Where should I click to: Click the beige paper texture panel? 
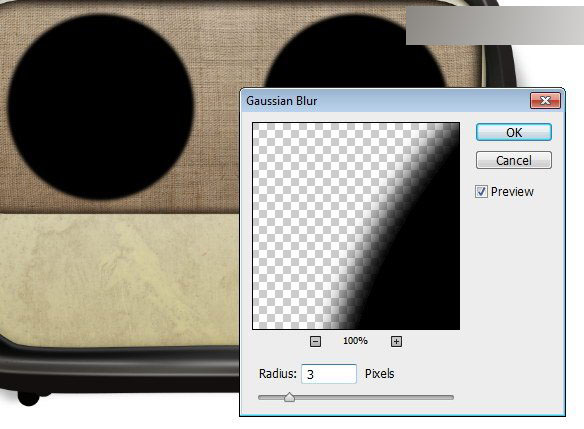tap(119, 280)
